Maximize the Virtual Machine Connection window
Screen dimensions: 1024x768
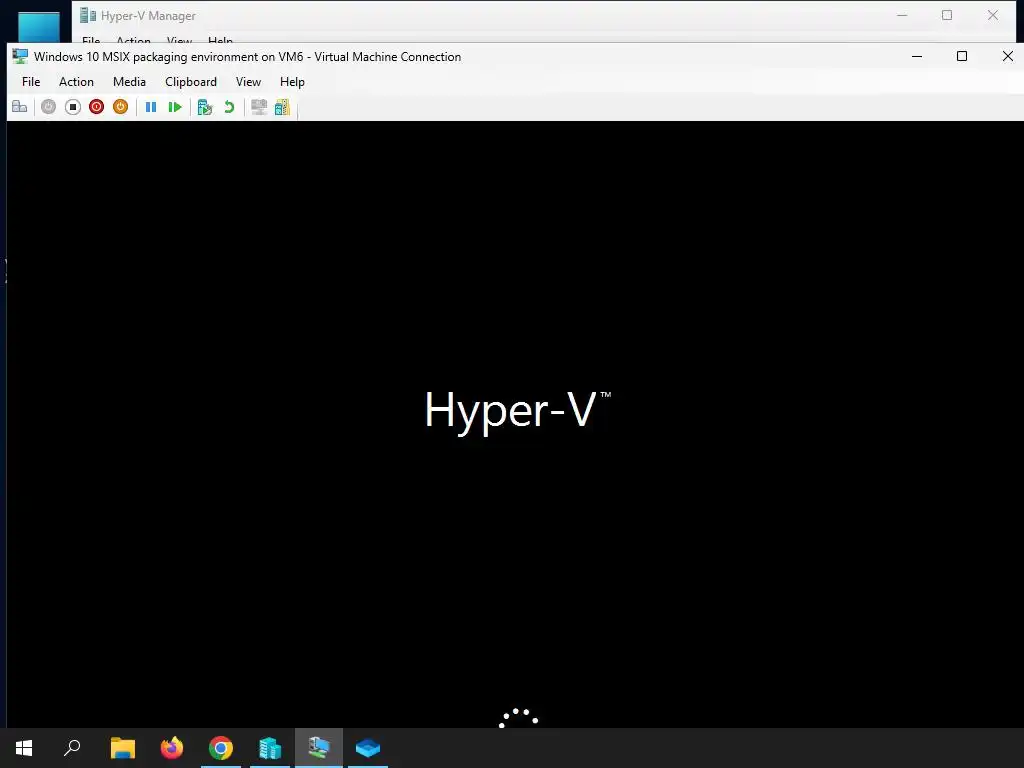[x=962, y=56]
